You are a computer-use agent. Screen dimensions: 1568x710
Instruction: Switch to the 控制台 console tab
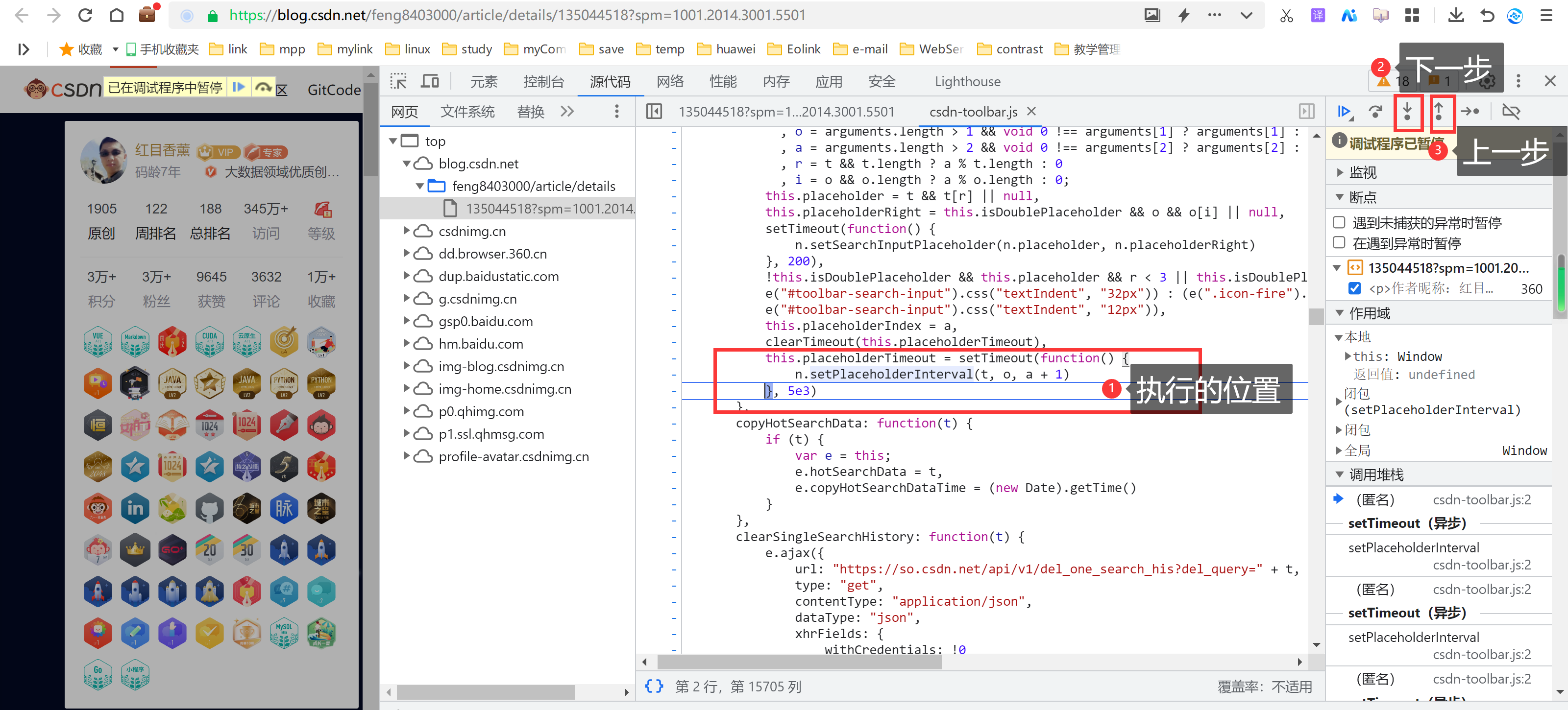point(543,81)
